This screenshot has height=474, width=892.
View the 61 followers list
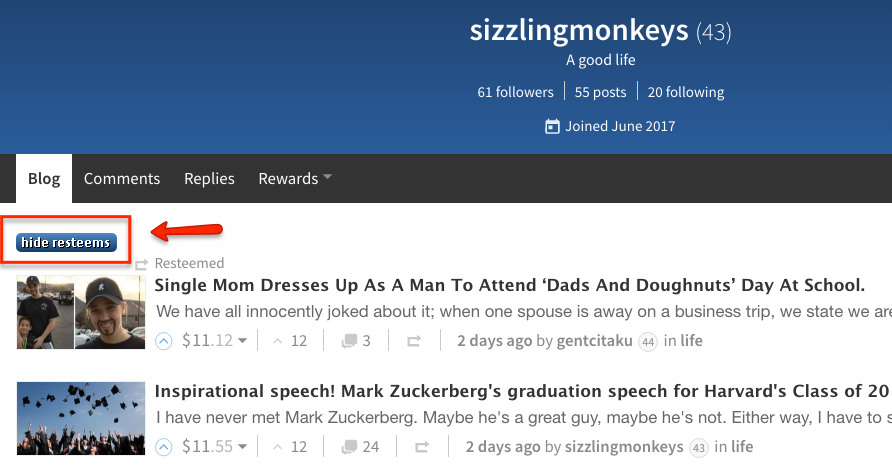[x=515, y=92]
